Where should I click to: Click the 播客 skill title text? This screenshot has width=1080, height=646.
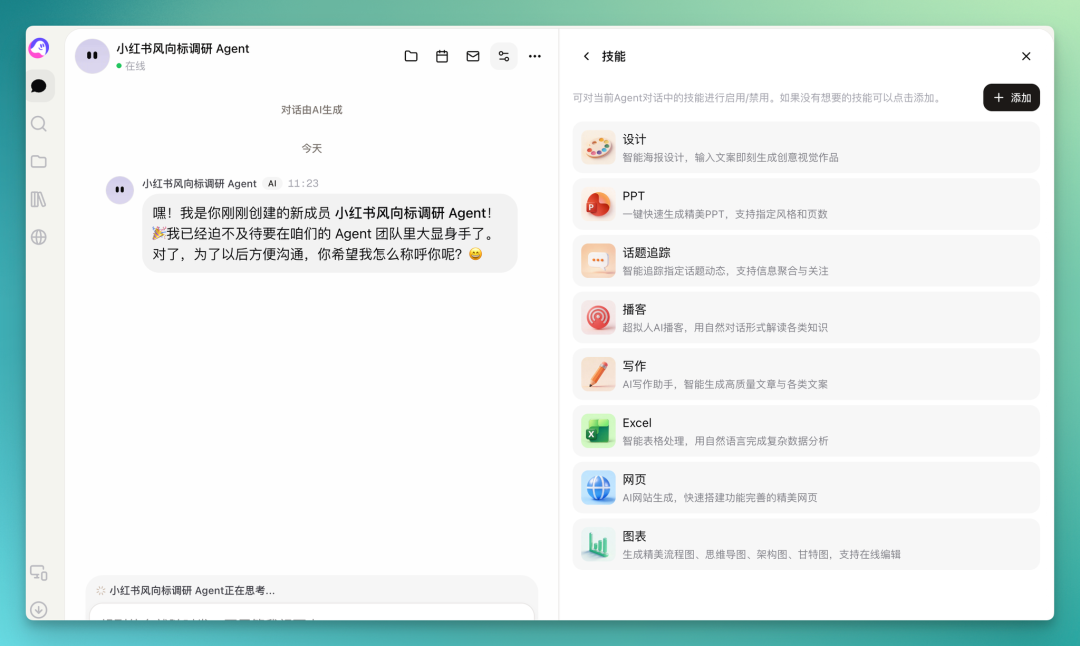coord(634,309)
